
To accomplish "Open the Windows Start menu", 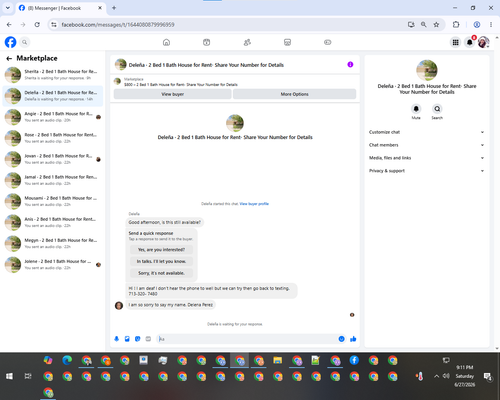I will pos(9,376).
